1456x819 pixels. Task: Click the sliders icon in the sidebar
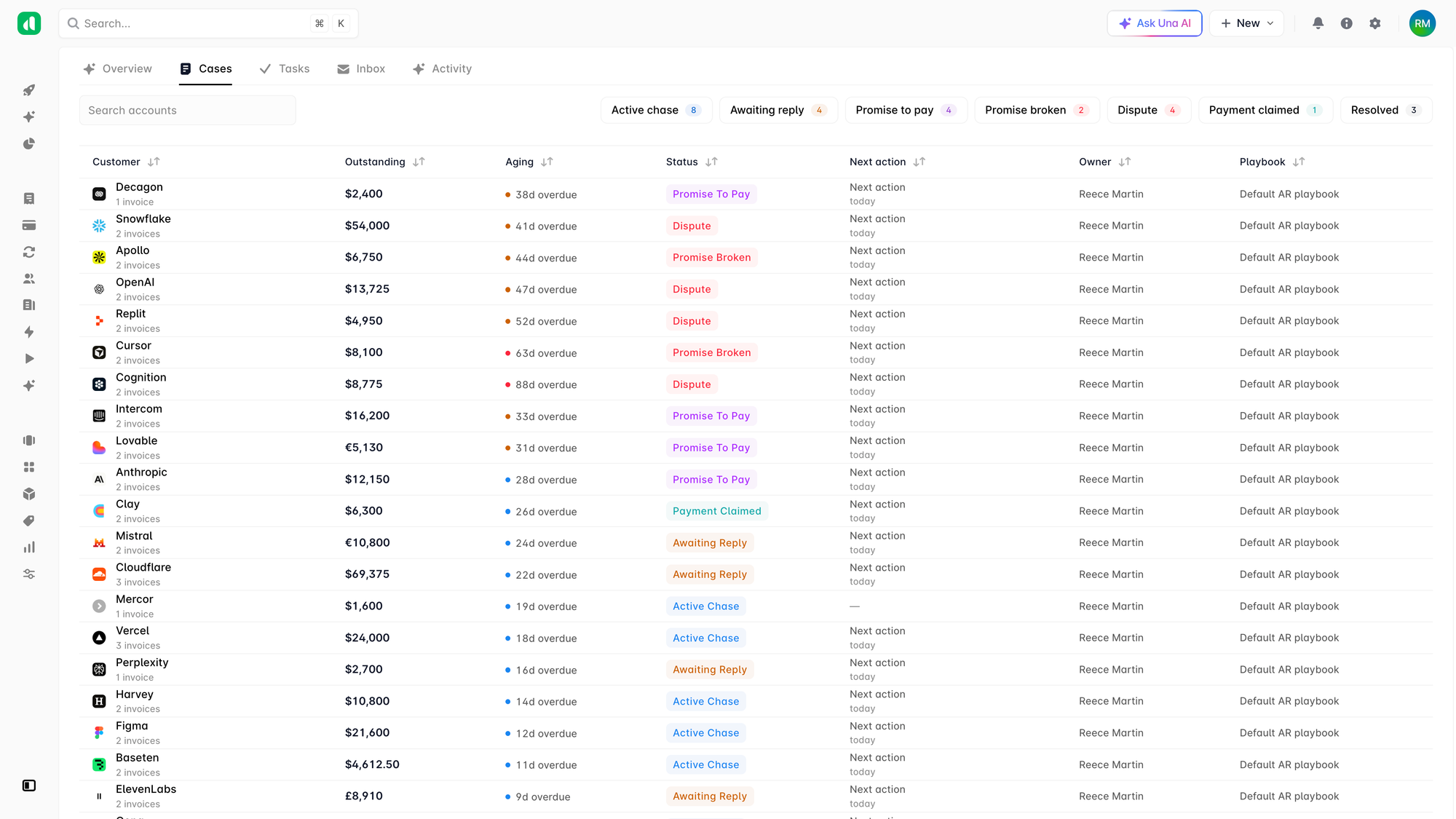point(29,574)
